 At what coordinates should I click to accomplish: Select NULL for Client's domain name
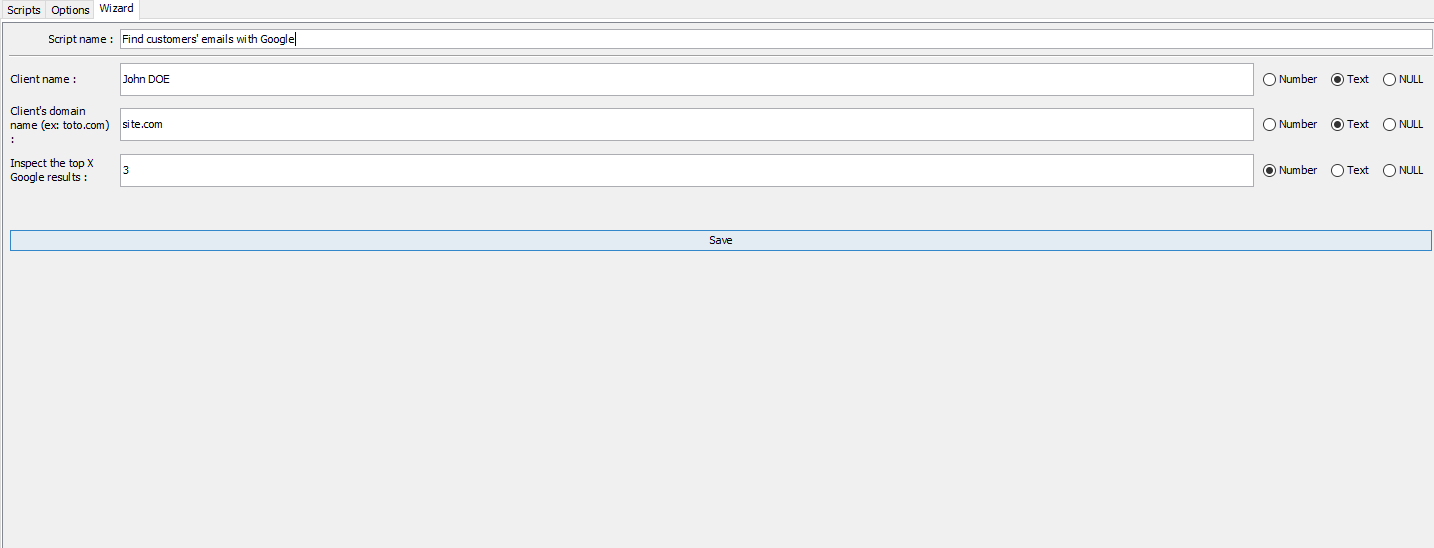point(1402,125)
